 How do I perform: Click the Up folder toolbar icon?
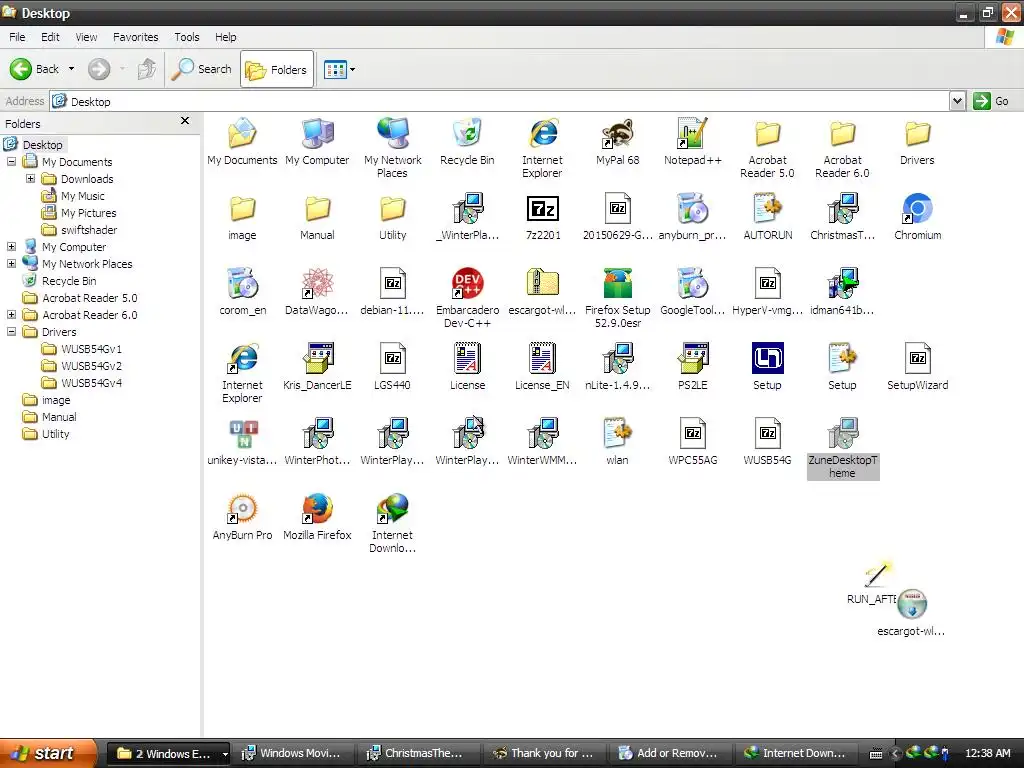click(x=147, y=69)
